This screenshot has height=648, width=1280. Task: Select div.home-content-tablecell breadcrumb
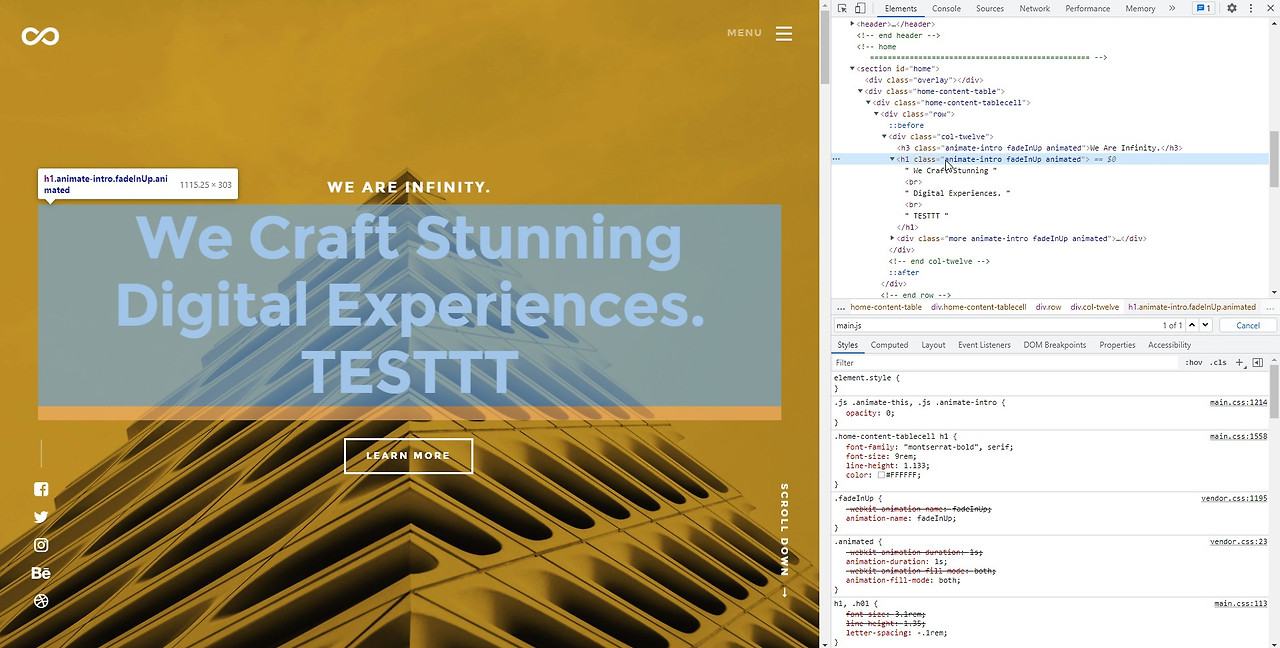click(978, 307)
